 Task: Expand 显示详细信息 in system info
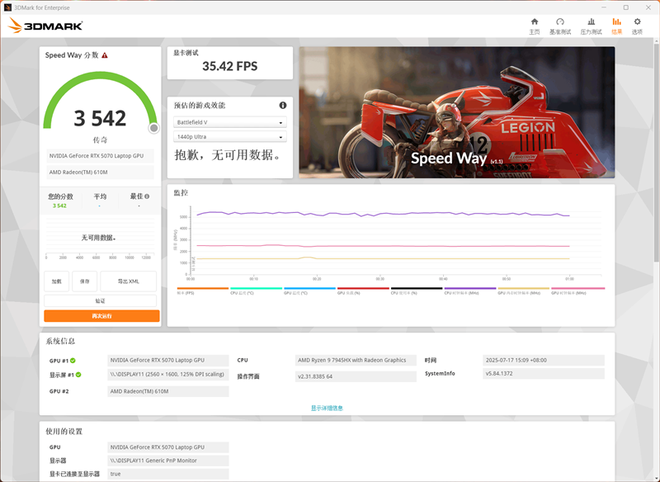327,408
